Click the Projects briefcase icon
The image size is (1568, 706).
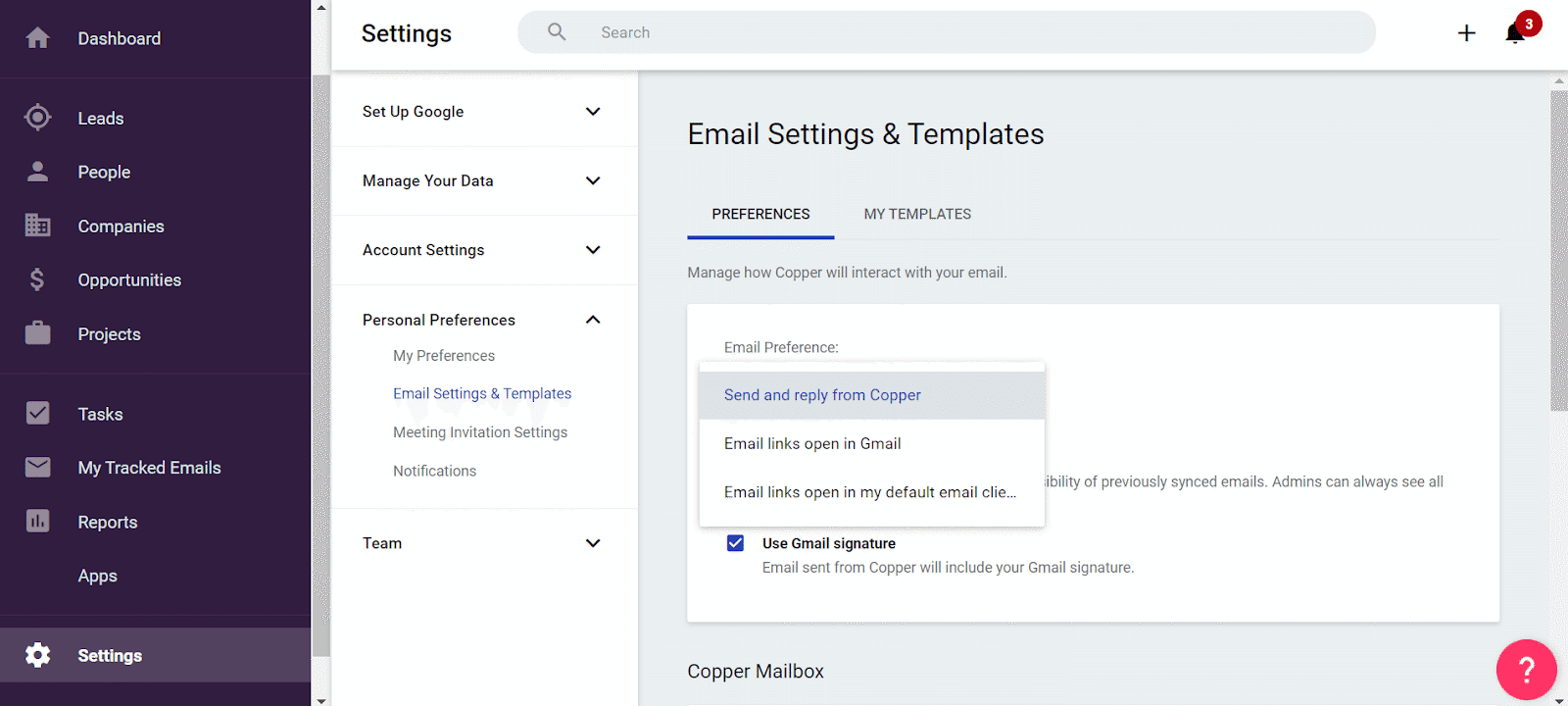pos(37,333)
